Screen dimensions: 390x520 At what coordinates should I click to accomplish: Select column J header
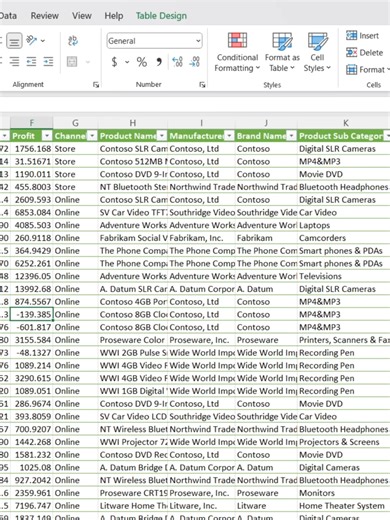pyautogui.click(x=266, y=123)
